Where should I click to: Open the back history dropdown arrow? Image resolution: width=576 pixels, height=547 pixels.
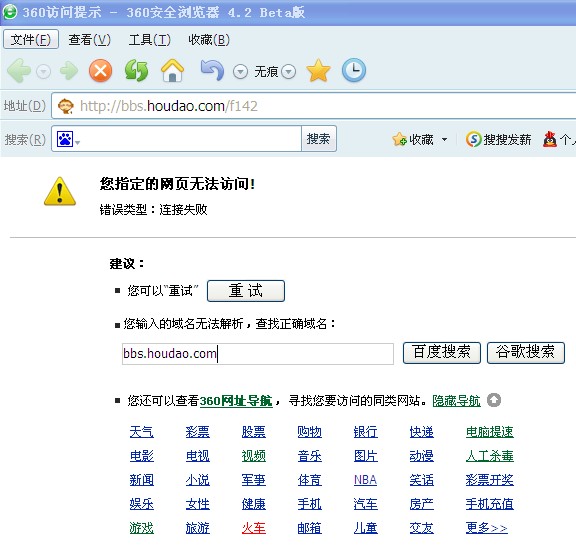pyautogui.click(x=44, y=71)
